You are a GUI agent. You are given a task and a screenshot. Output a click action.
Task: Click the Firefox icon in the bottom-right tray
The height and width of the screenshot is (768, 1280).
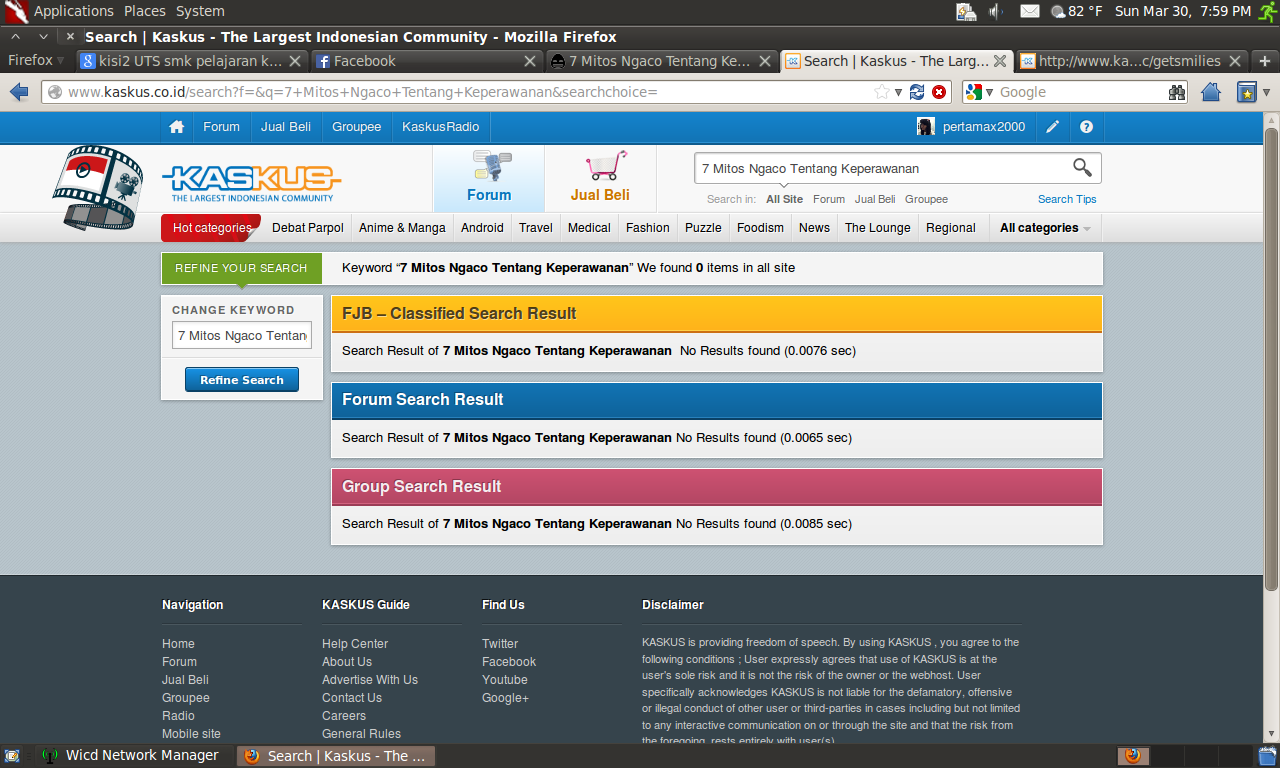tap(1133, 756)
